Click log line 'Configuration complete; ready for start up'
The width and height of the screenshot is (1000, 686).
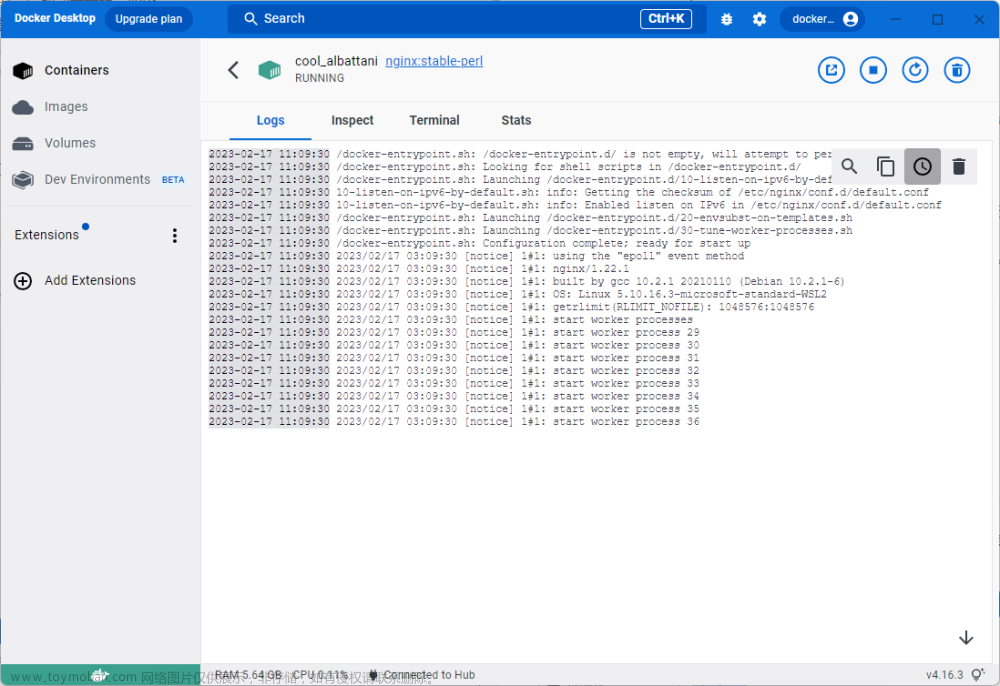pos(480,244)
